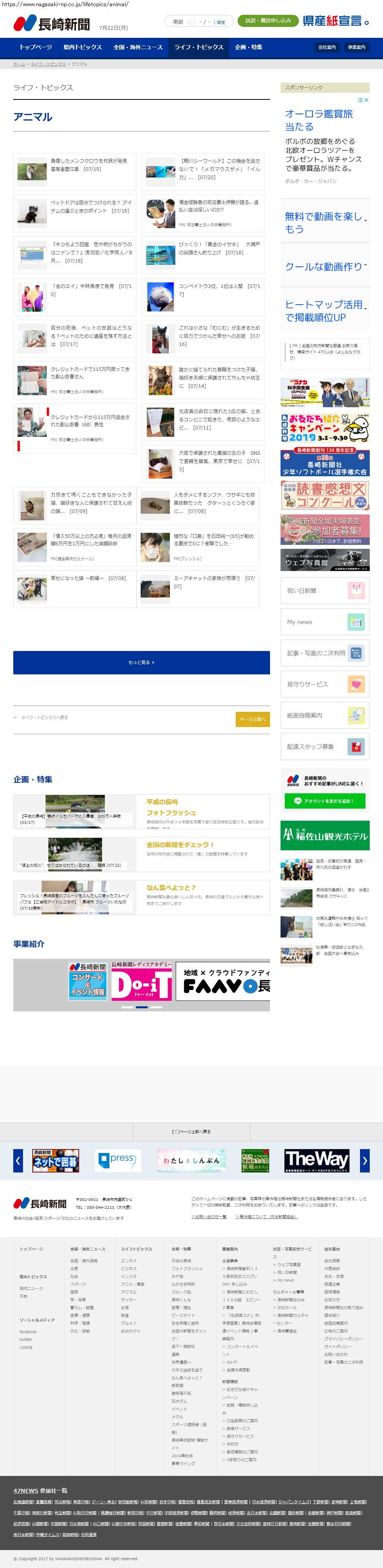Open 全国の新聞をチェック feature
Image resolution: width=383 pixels, height=1568 pixels.
click(142, 854)
